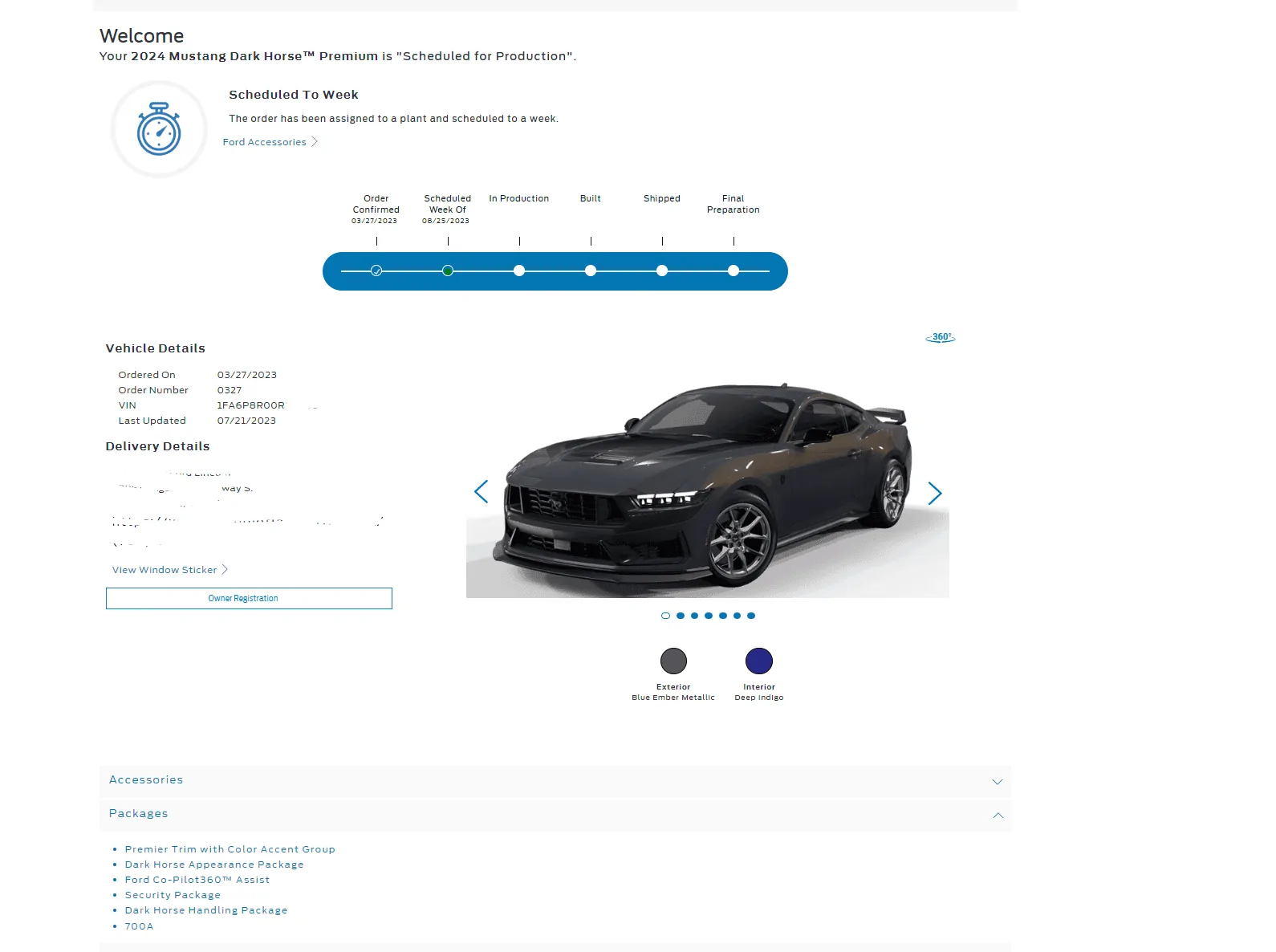Click the Order Confirmed checkmark marker
This screenshot has height=952, width=1276.
click(376, 271)
